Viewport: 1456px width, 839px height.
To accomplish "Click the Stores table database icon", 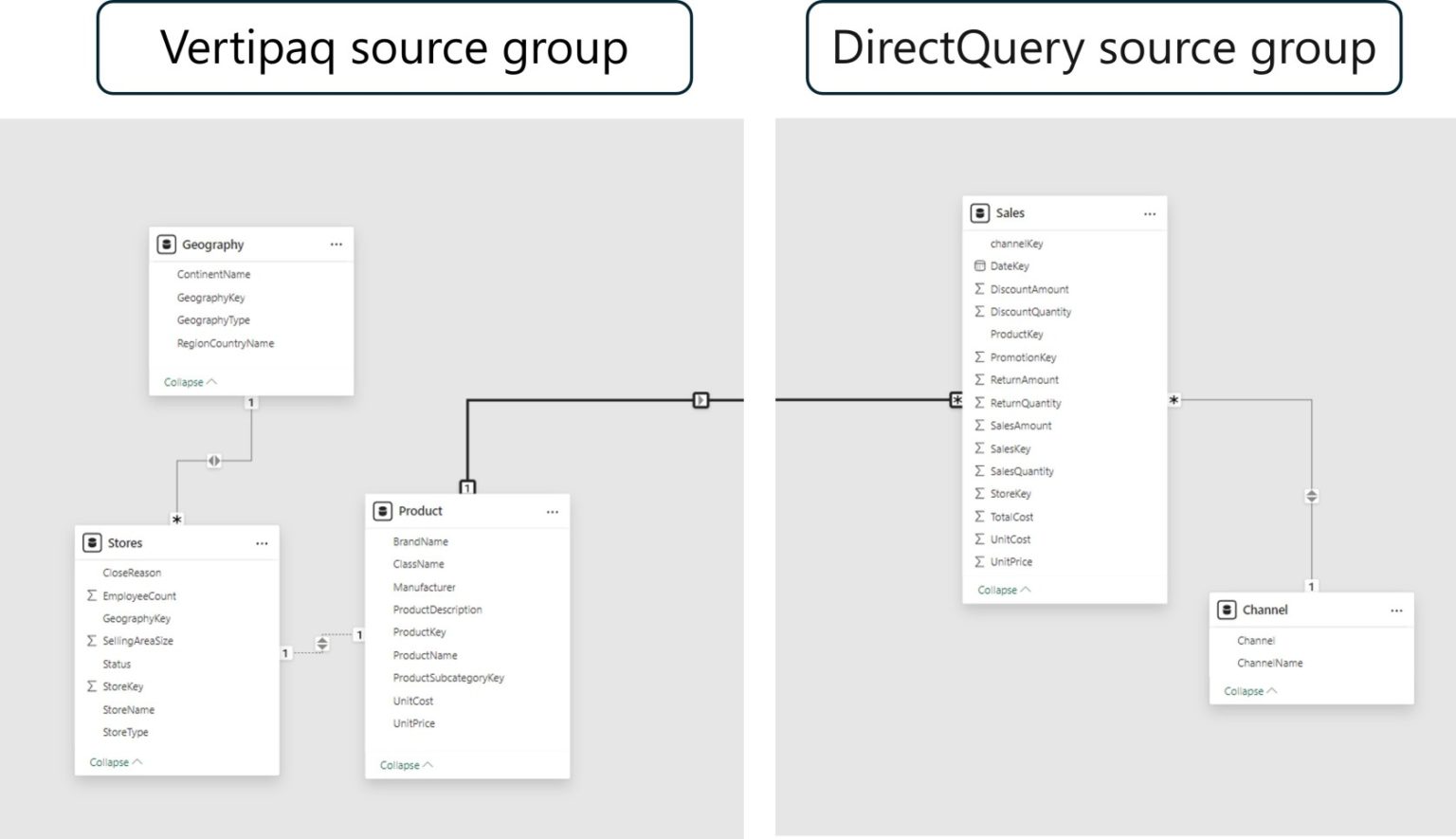I will (92, 542).
